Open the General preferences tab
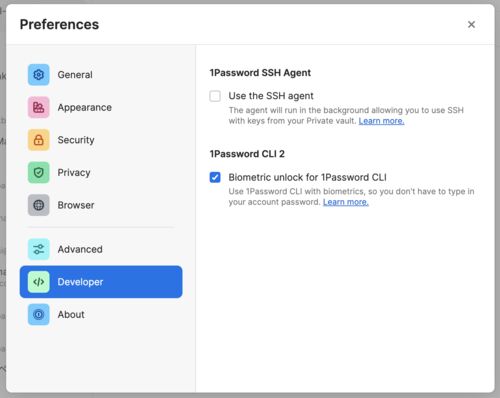Viewport: 500px width, 398px height. click(x=101, y=75)
